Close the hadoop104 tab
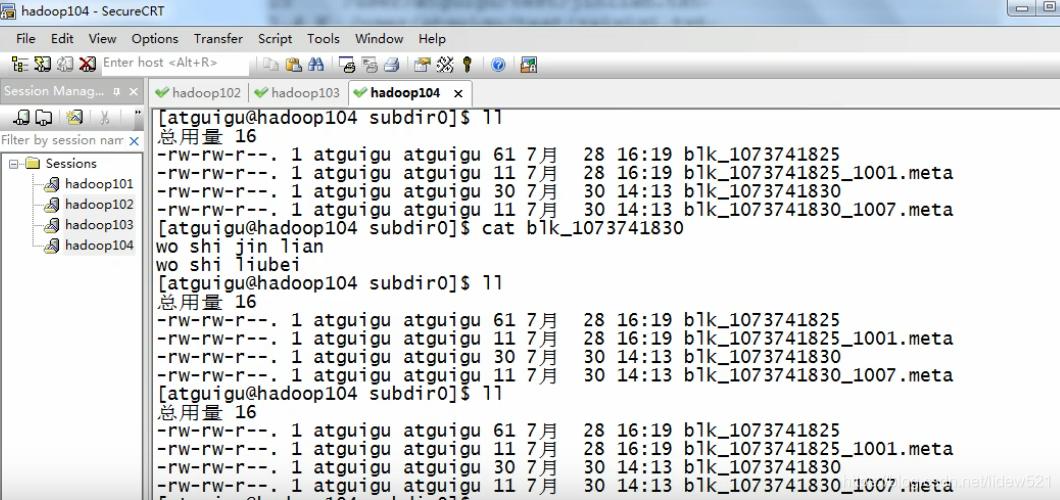Image resolution: width=1060 pixels, height=500 pixels. [458, 93]
